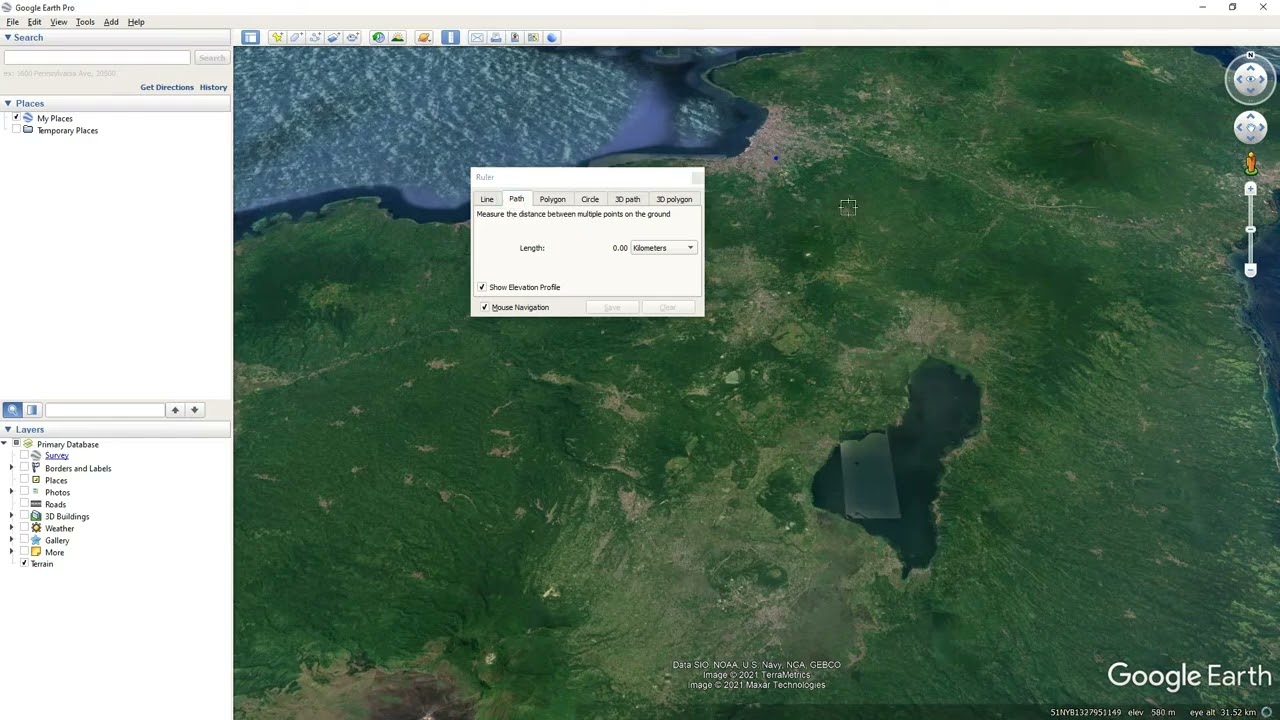This screenshot has width=1280, height=720.
Task: Click the Search button
Action: pos(211,58)
